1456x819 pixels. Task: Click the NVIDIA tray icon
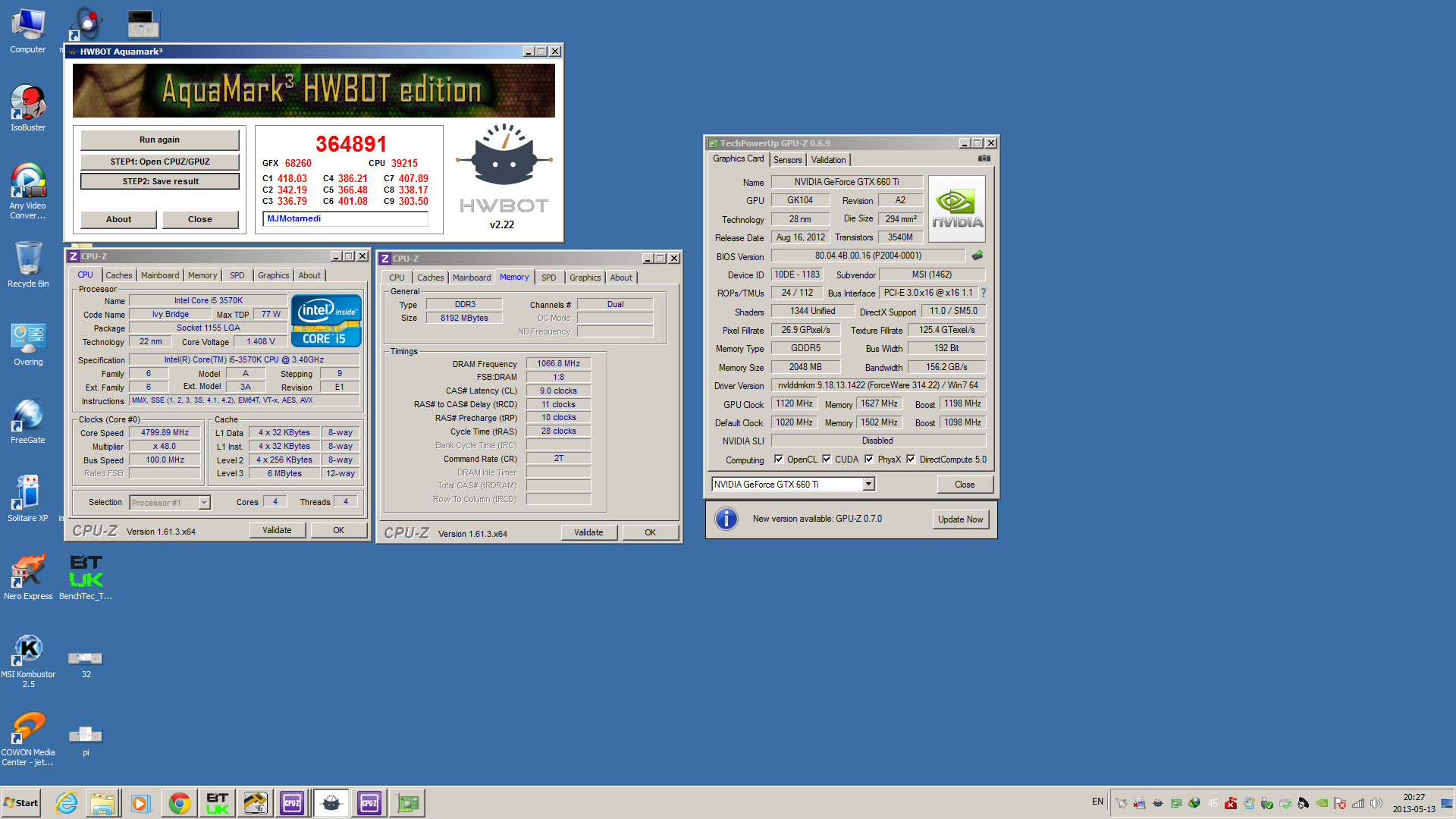point(1322,803)
